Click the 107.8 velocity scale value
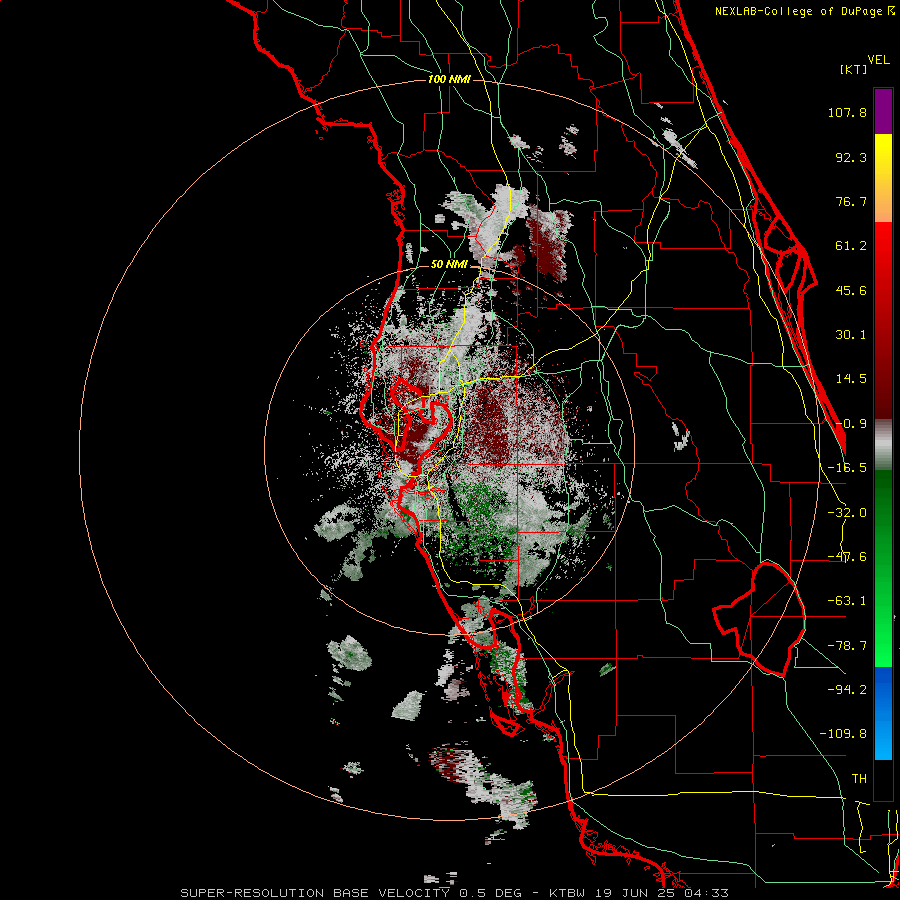Viewport: 900px width, 900px height. tap(847, 112)
